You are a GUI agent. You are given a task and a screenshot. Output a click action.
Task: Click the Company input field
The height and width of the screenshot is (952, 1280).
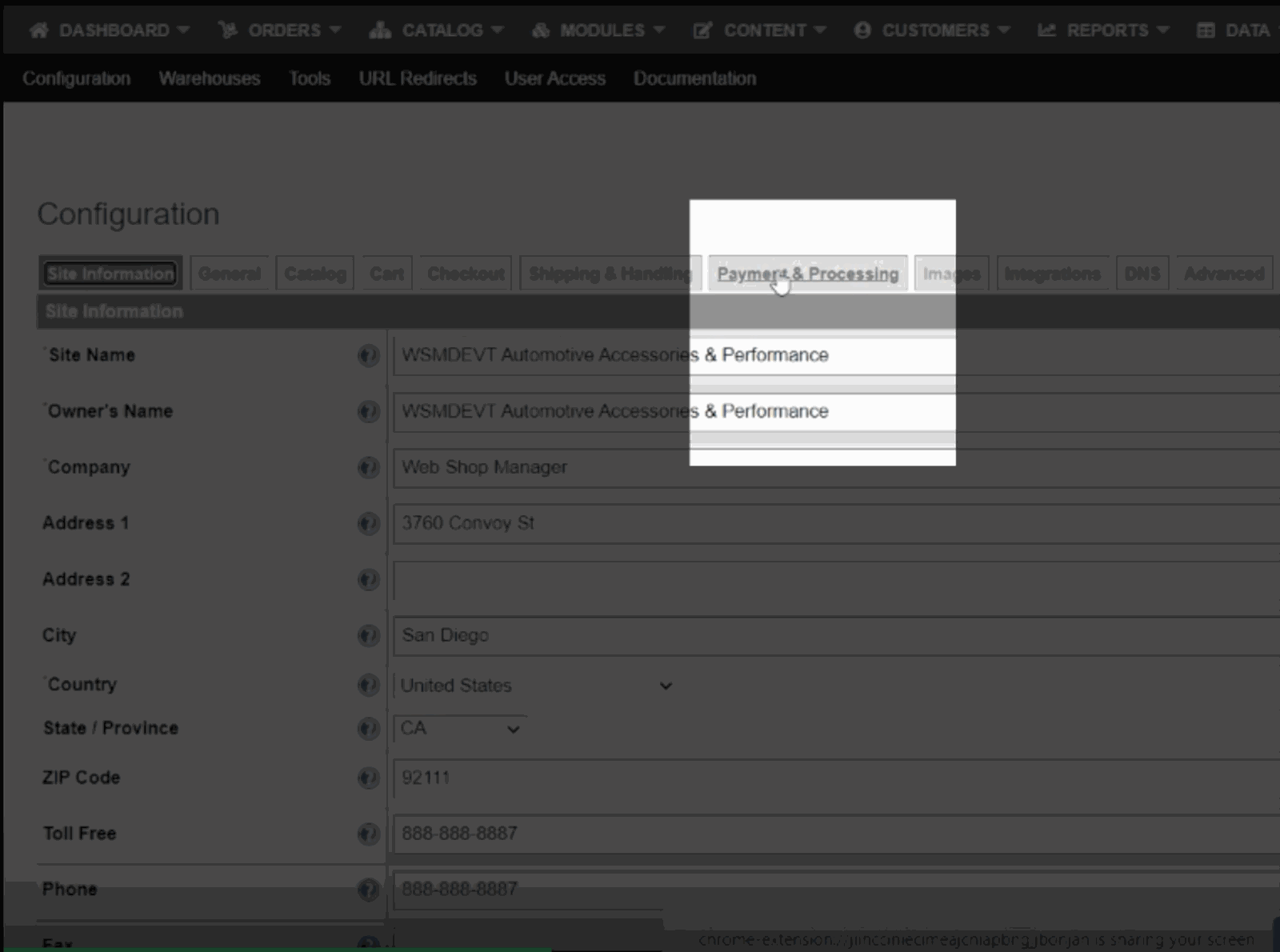coord(837,467)
